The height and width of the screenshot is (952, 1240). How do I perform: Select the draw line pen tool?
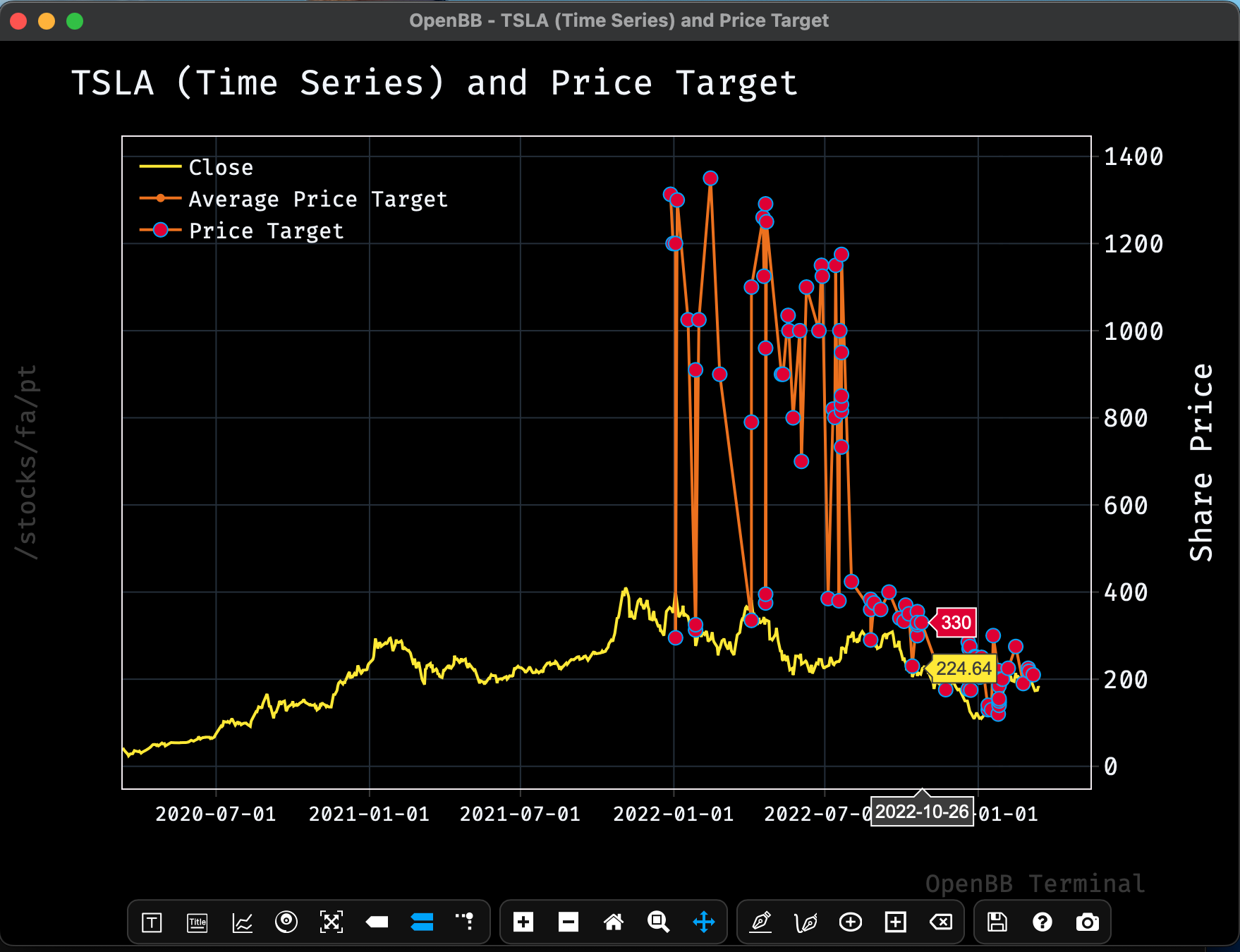click(761, 922)
